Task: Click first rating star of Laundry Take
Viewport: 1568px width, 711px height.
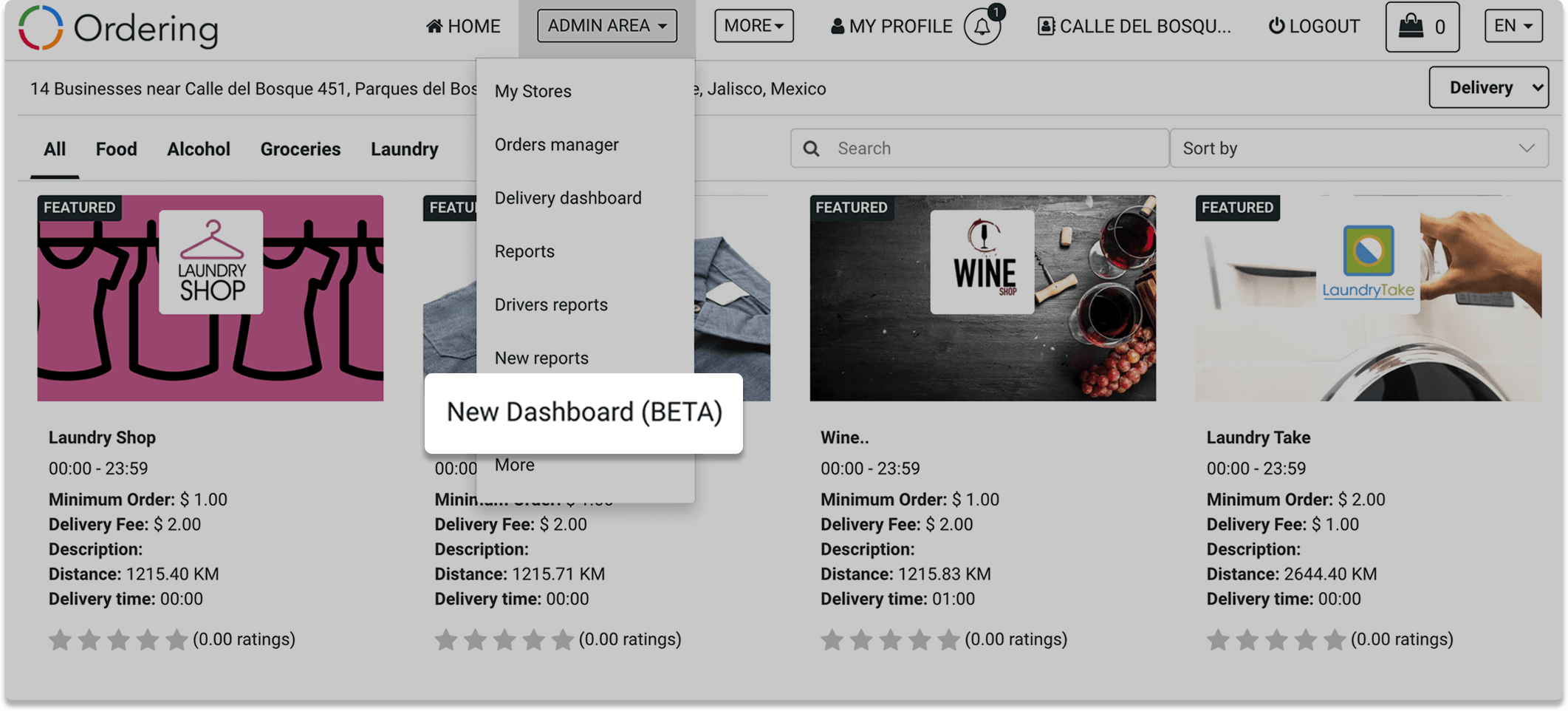Action: tap(1219, 639)
